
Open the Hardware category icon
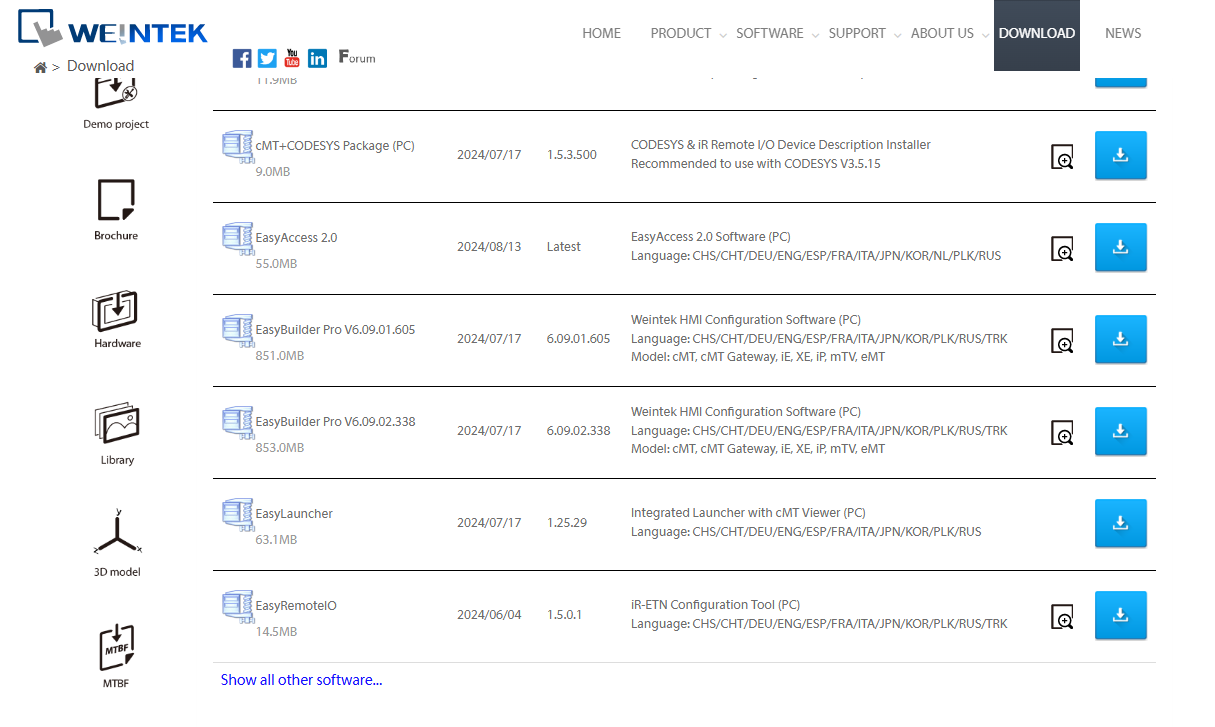(x=117, y=312)
